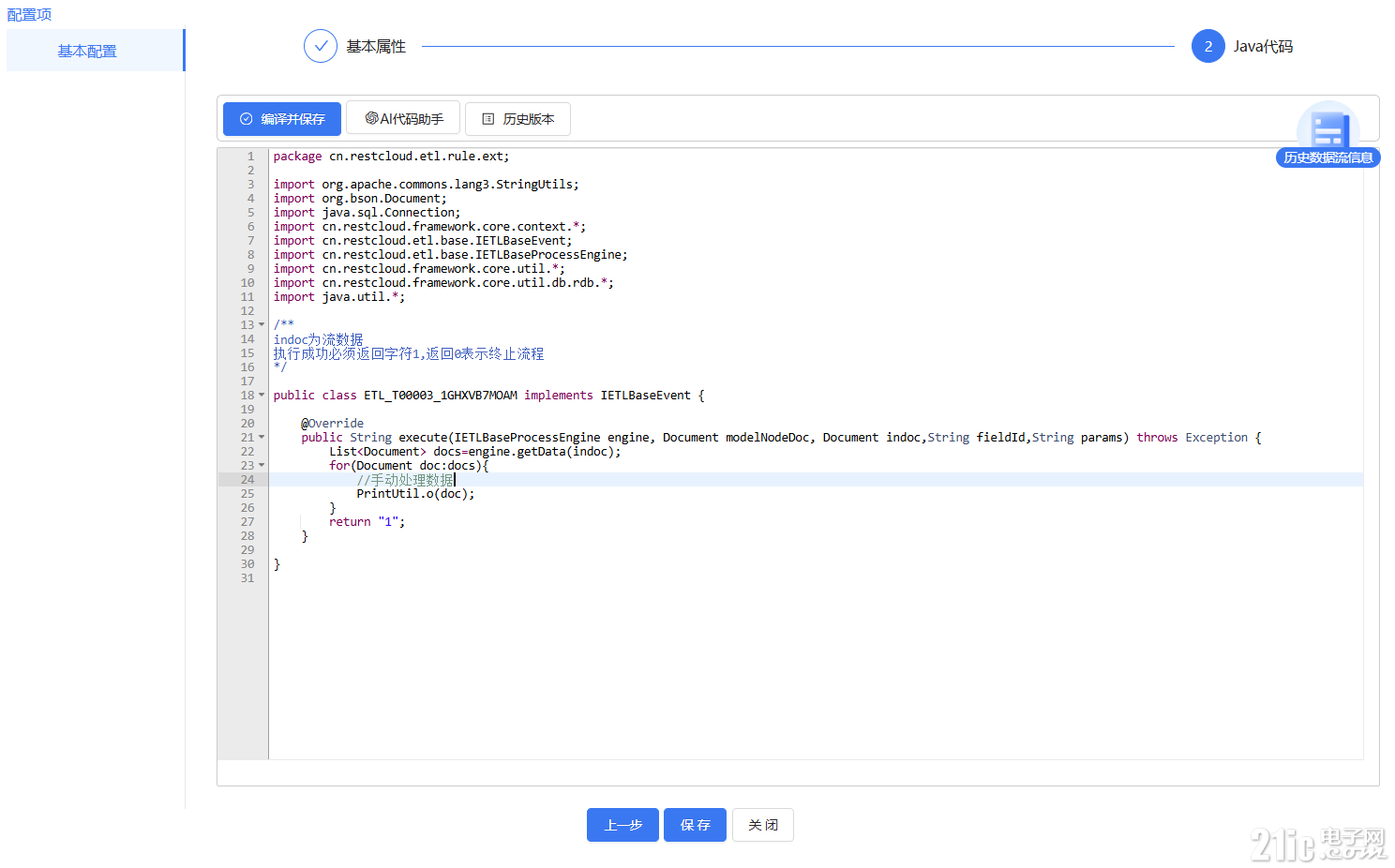The width and height of the screenshot is (1395, 868).
Task: Open the 历史版本 history versions
Action: coord(517,119)
